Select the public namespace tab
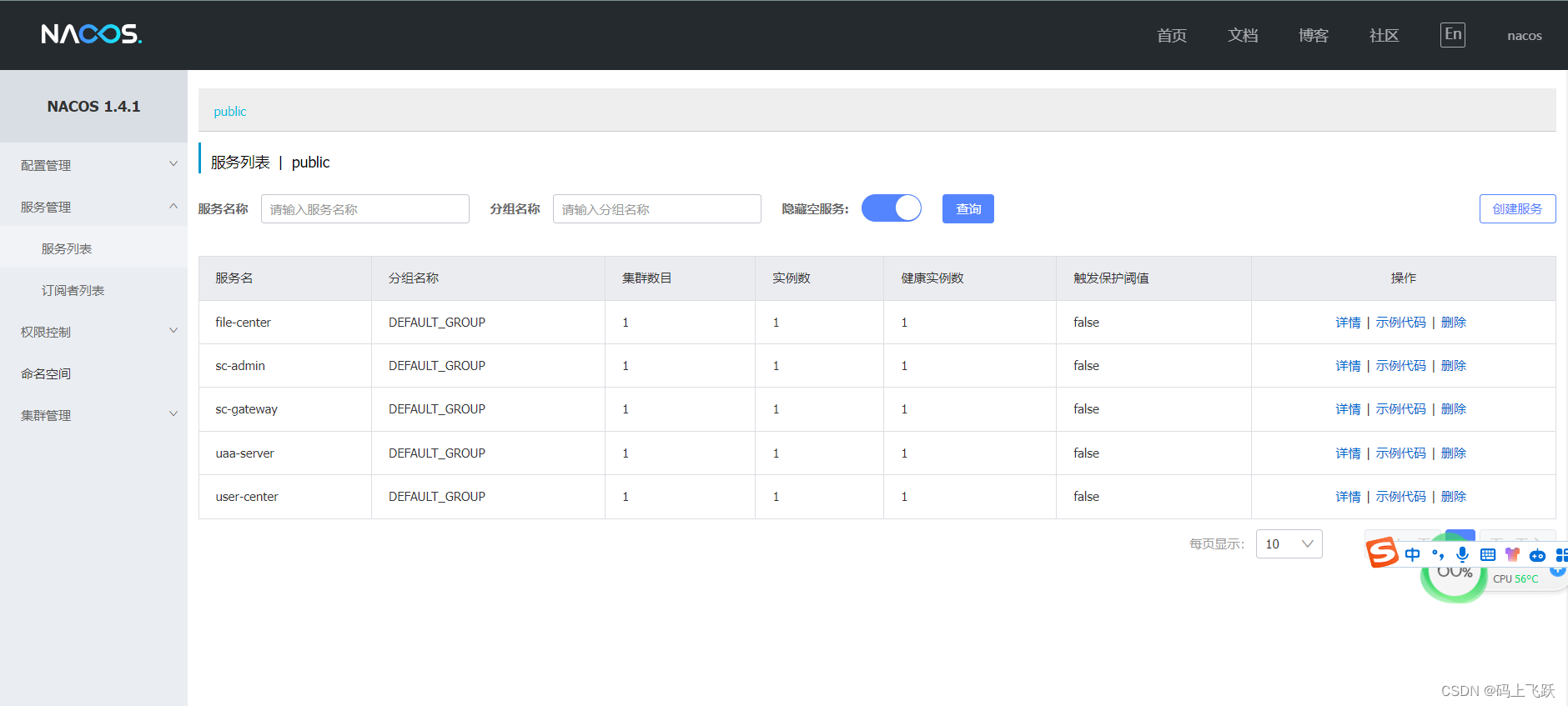The height and width of the screenshot is (706, 1568). 230,112
